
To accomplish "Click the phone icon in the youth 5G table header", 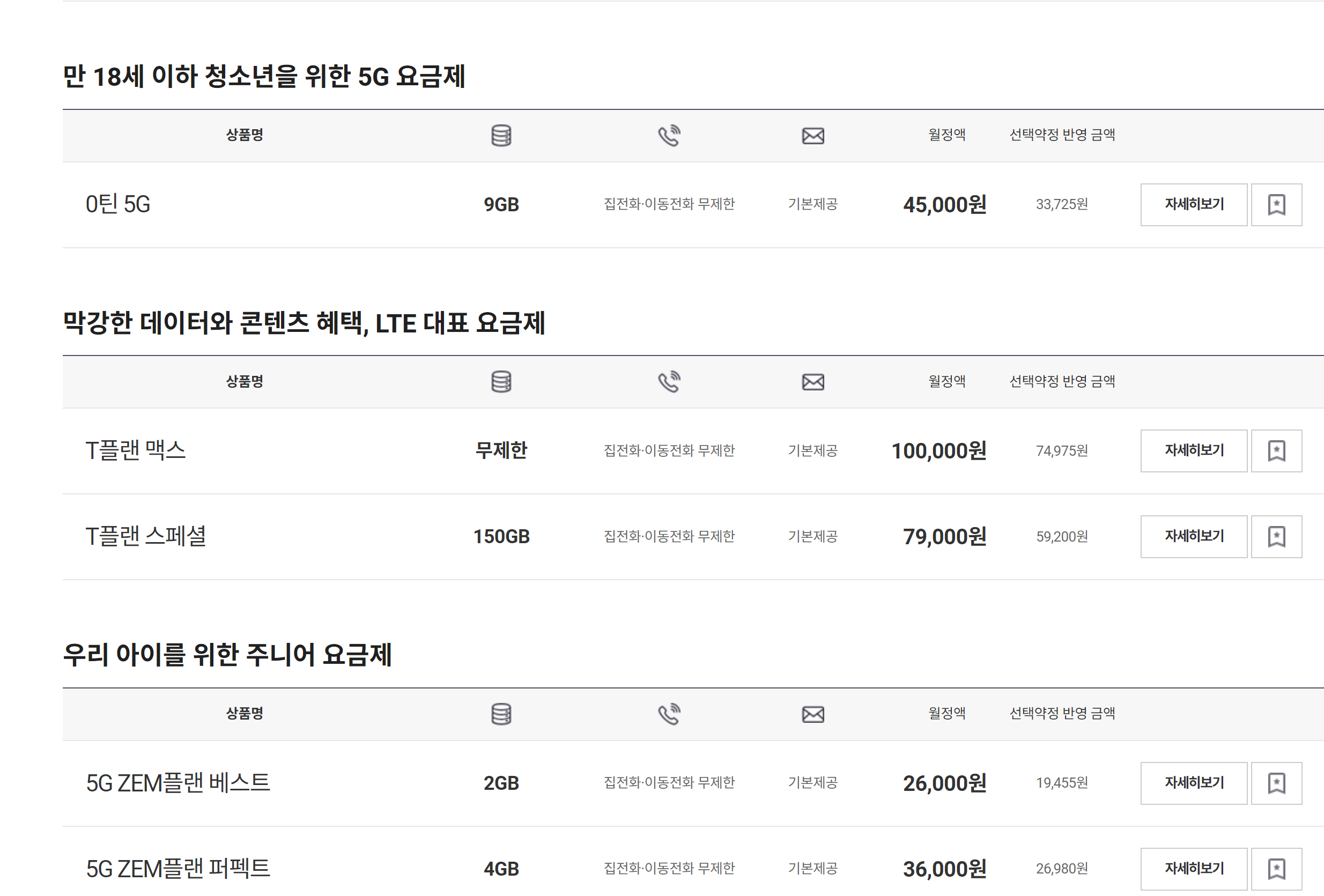I will [x=669, y=135].
